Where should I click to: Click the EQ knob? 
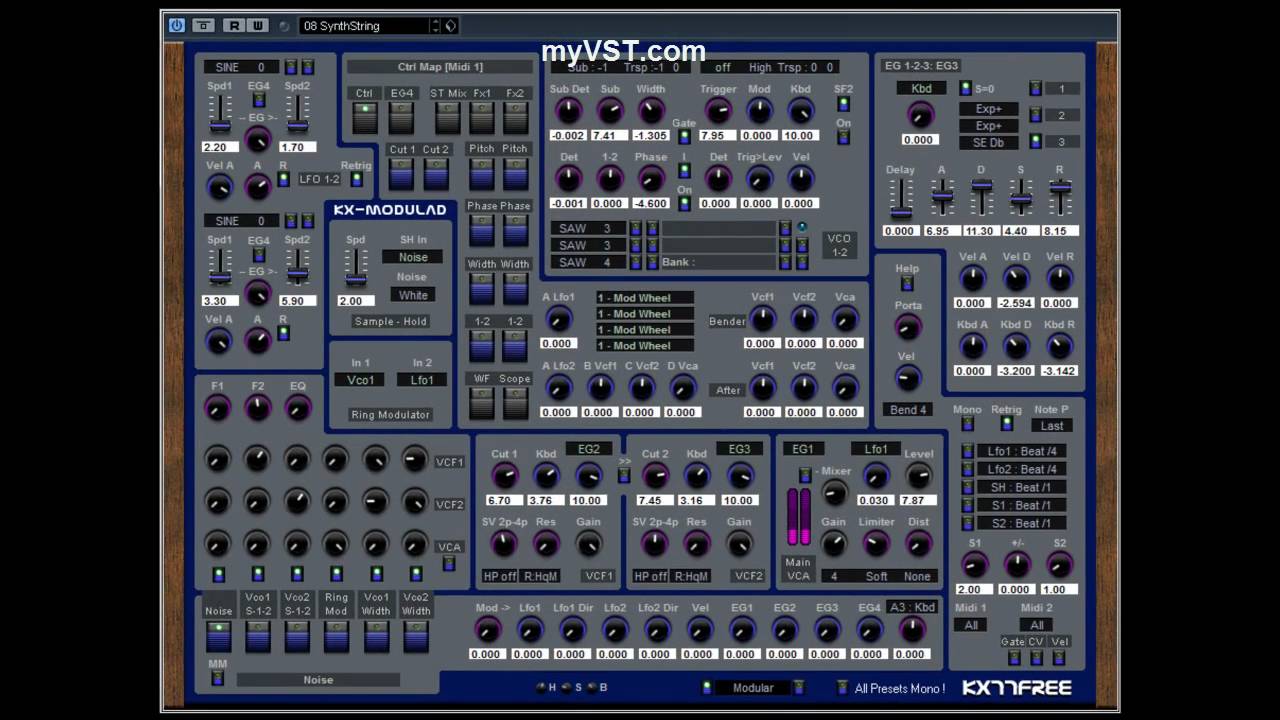click(x=298, y=407)
